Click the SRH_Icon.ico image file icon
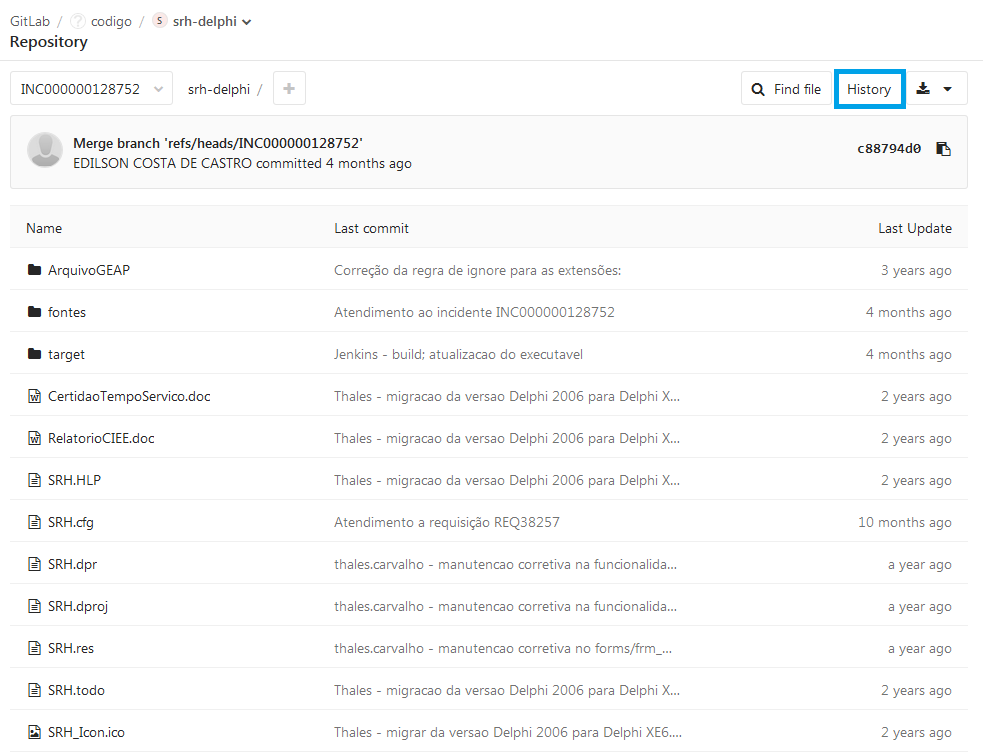 (x=35, y=732)
